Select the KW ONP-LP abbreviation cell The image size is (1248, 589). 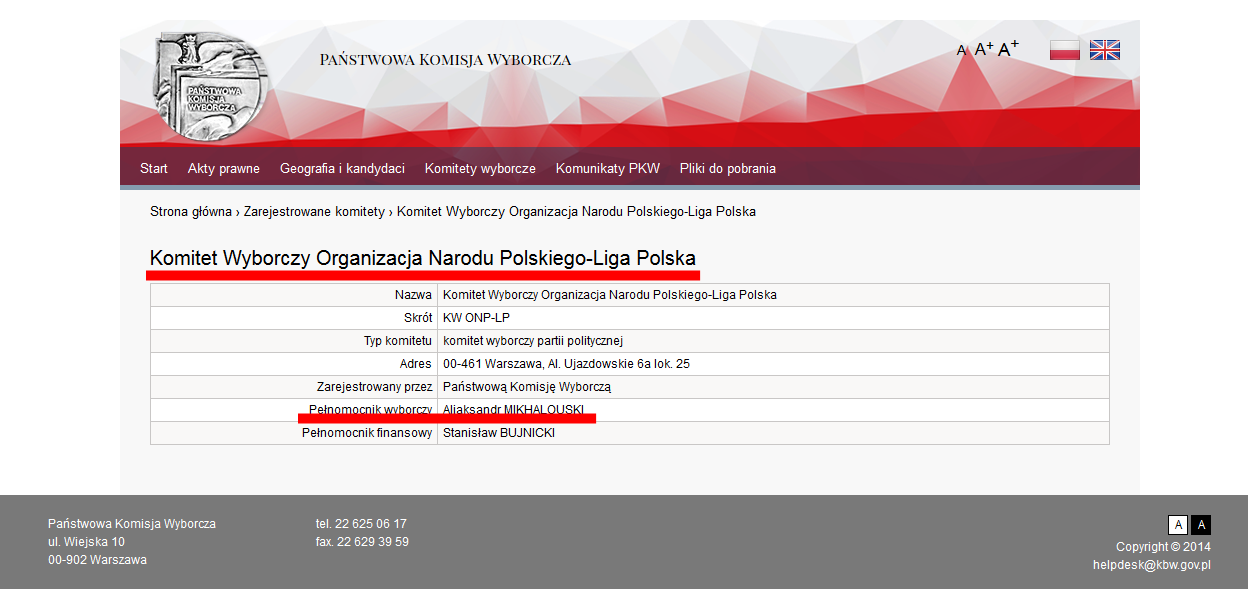[x=773, y=318]
